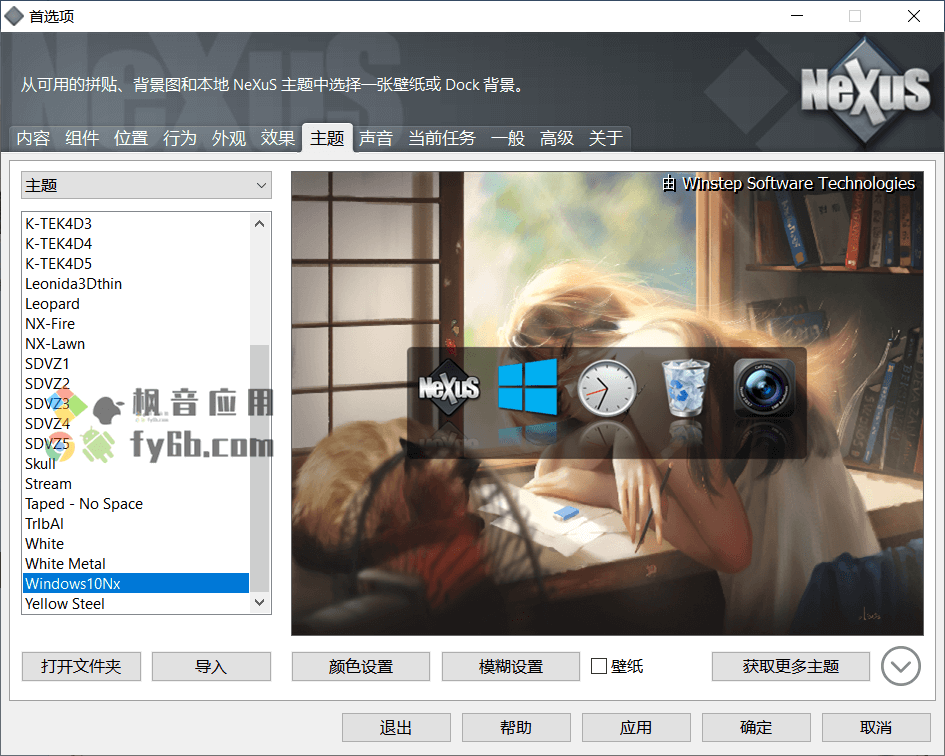Select the Stream theme
945x756 pixels.
(136, 484)
